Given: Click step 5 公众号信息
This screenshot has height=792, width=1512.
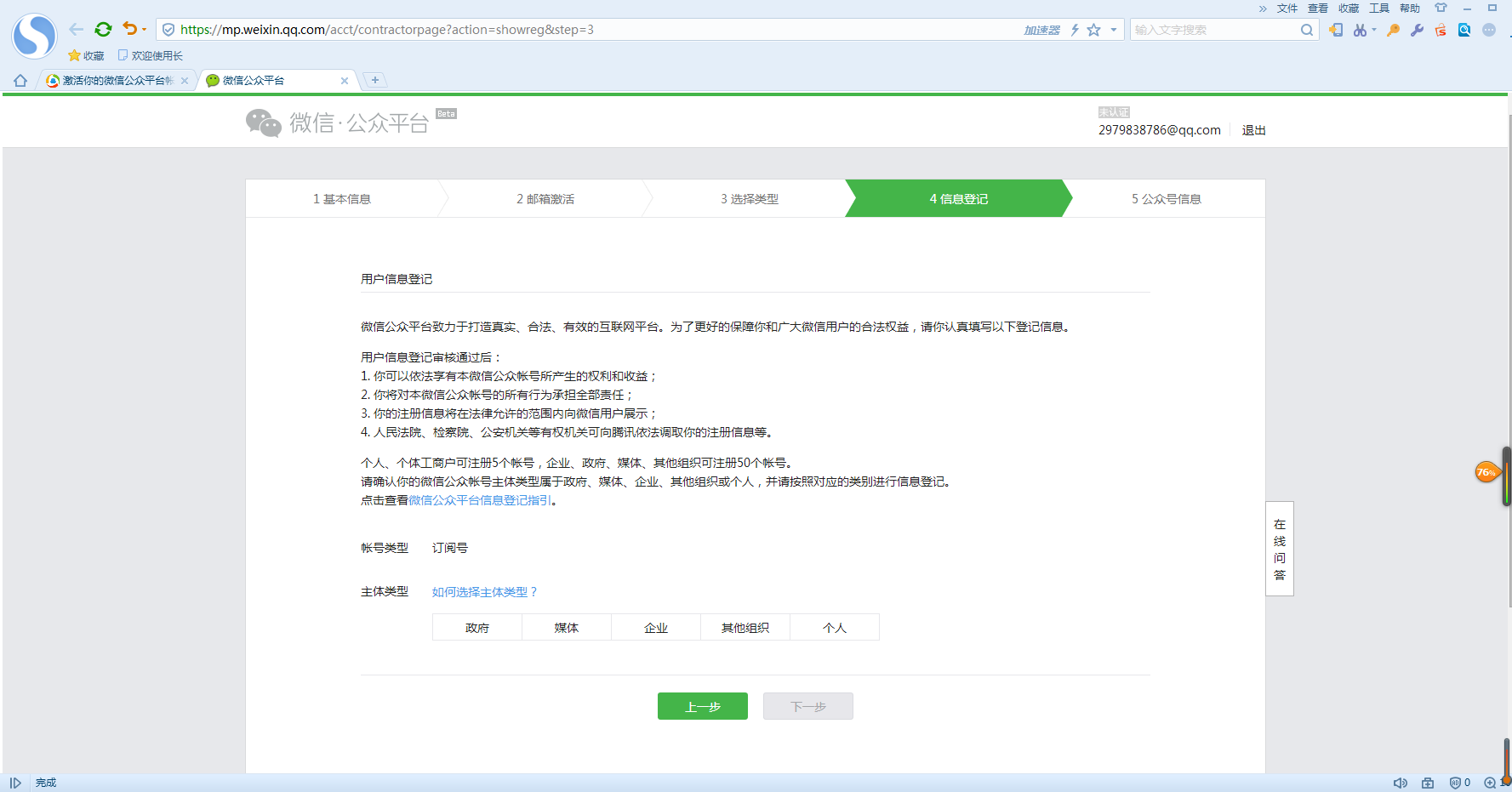Looking at the screenshot, I should pyautogui.click(x=1167, y=198).
